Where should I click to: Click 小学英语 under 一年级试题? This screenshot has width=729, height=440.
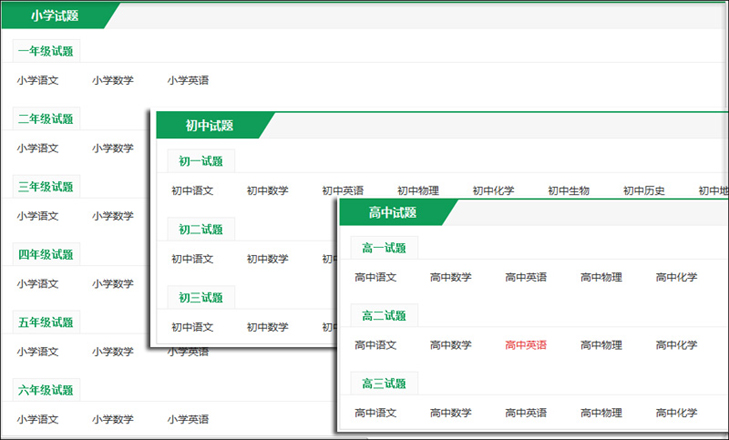click(188, 81)
